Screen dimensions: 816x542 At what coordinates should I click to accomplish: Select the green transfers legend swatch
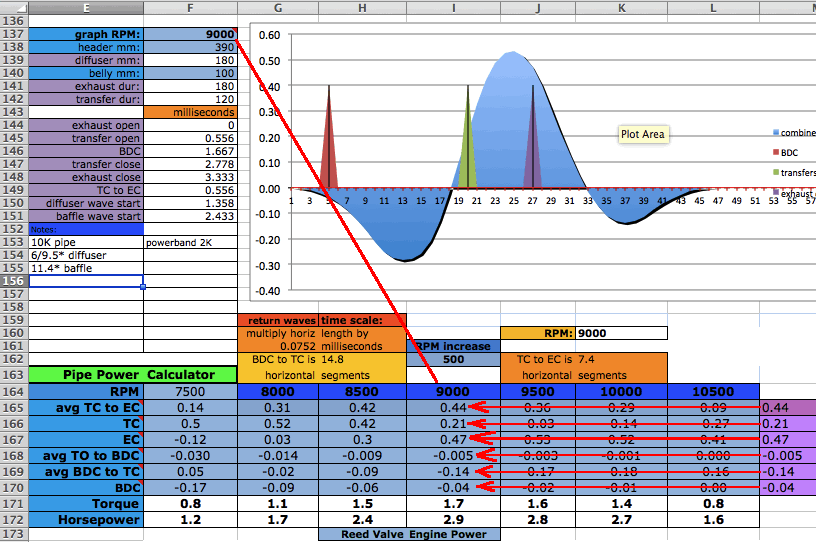(776, 173)
